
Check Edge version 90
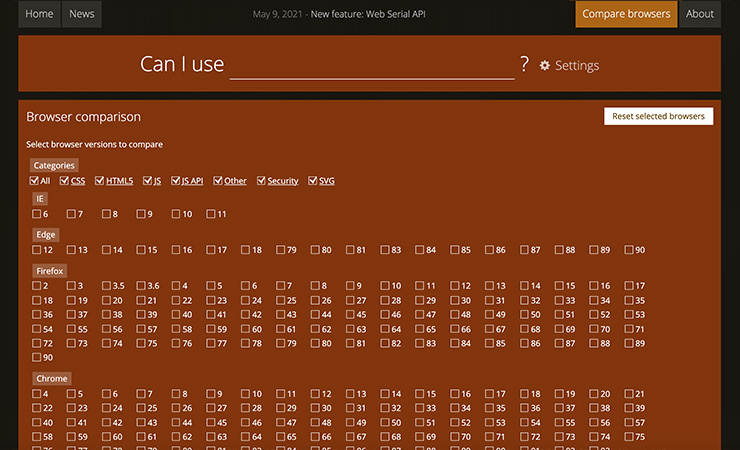click(x=629, y=250)
